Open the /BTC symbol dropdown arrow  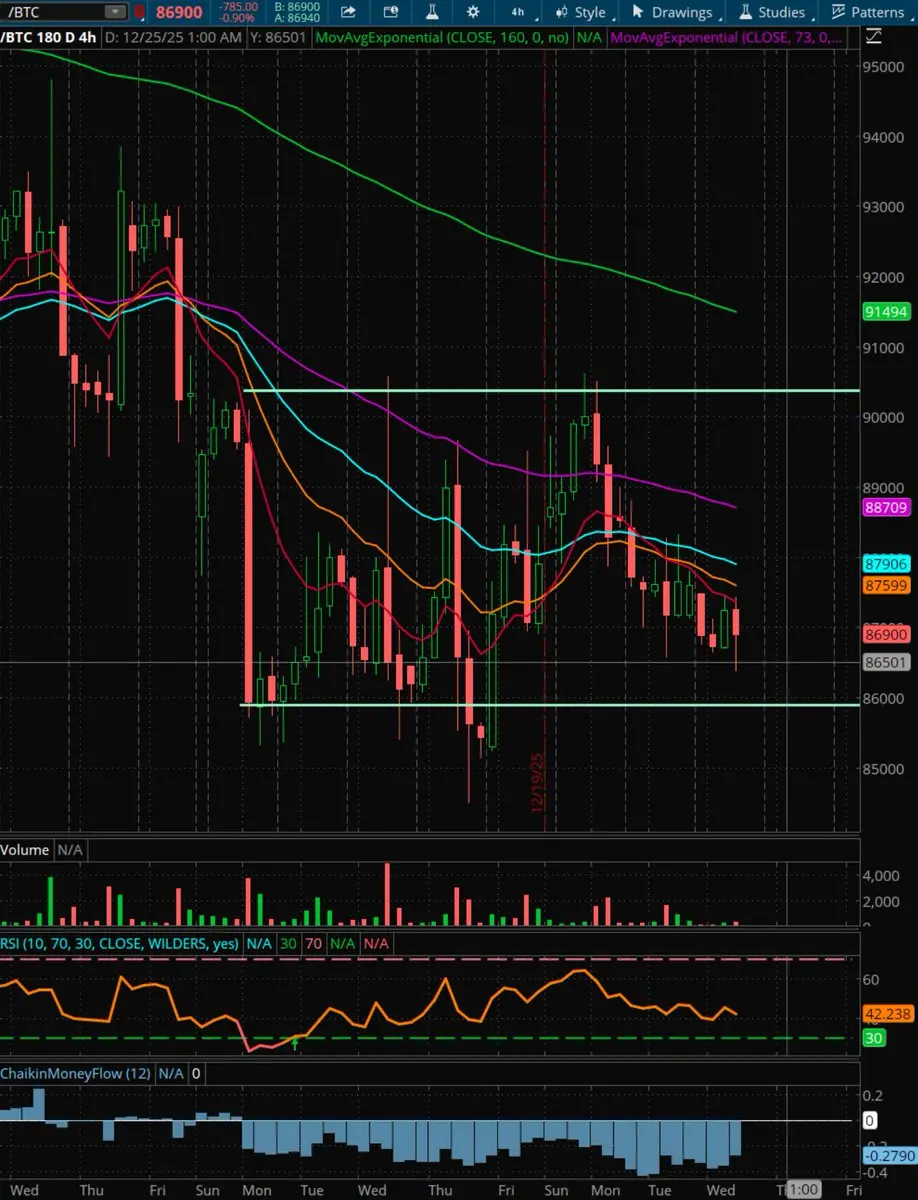[116, 12]
